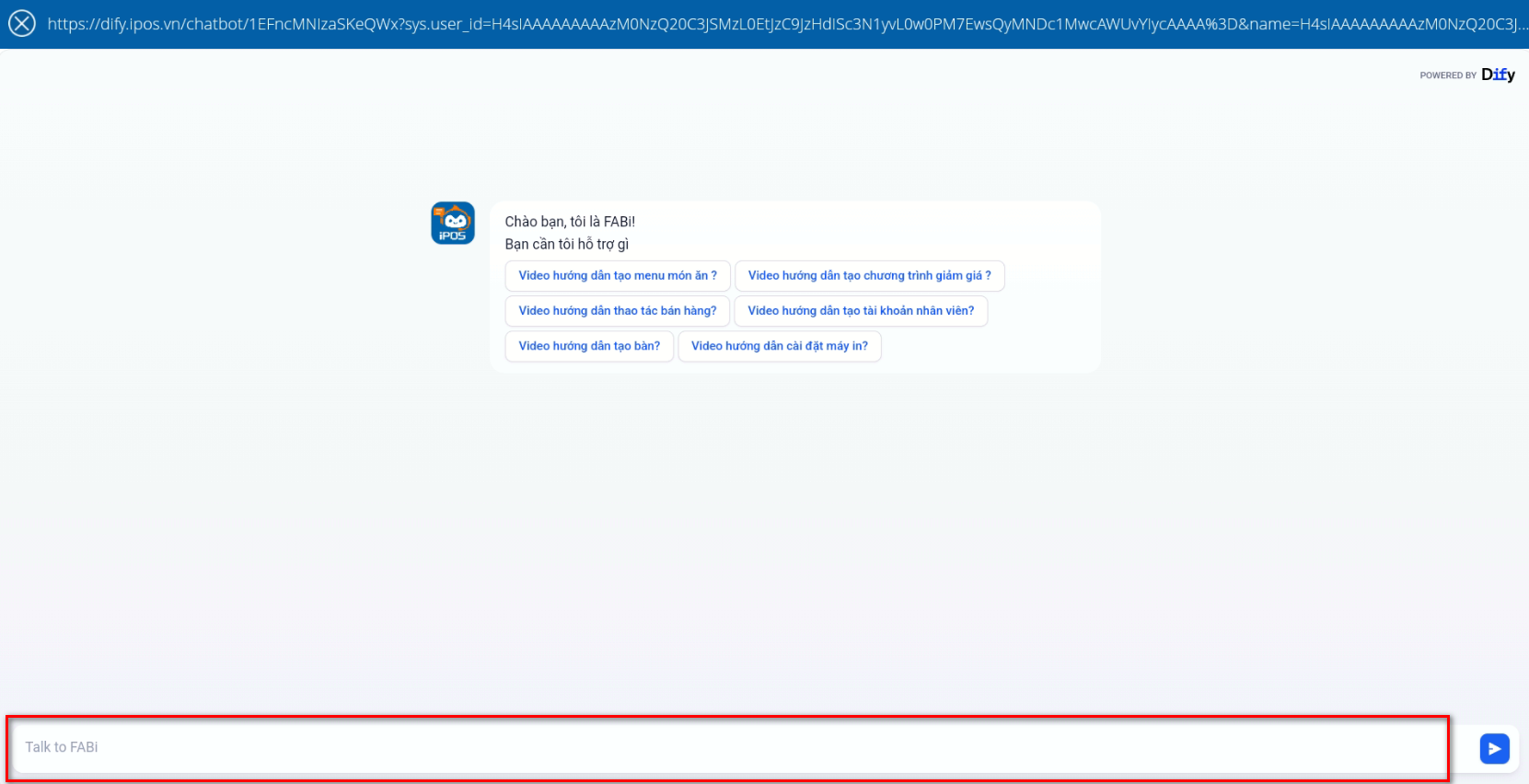
Task: Pick 'Video hướng dẫn thao tác bán hàng?'
Action: (617, 311)
